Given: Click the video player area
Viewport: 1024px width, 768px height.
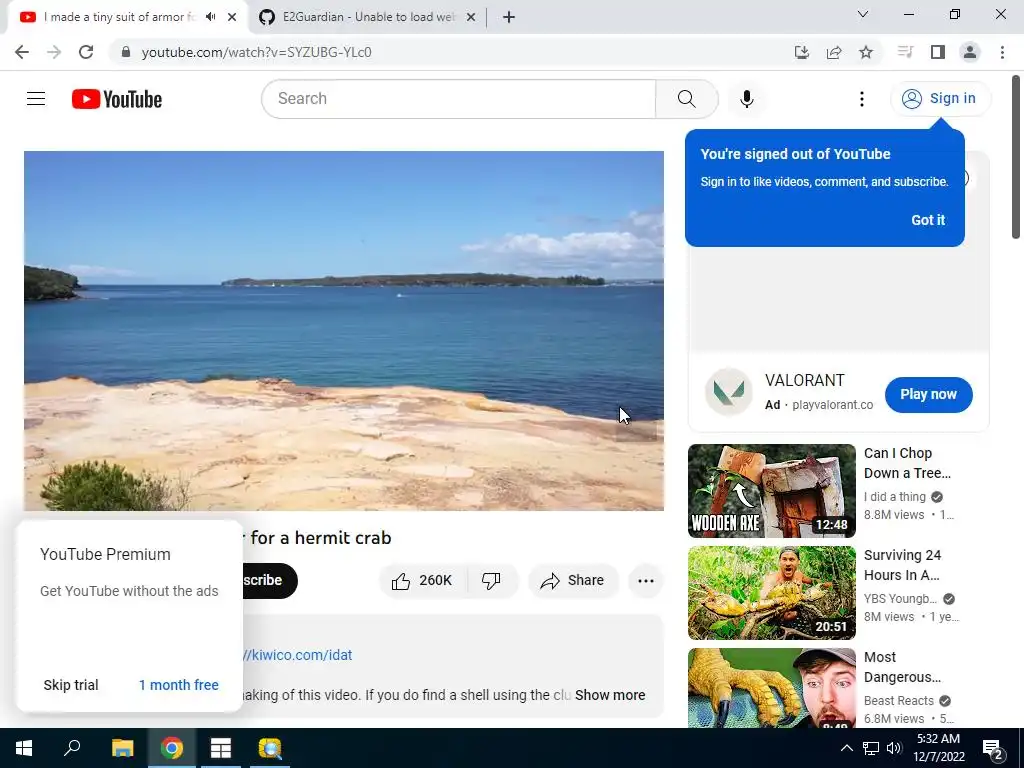Looking at the screenshot, I should [344, 330].
